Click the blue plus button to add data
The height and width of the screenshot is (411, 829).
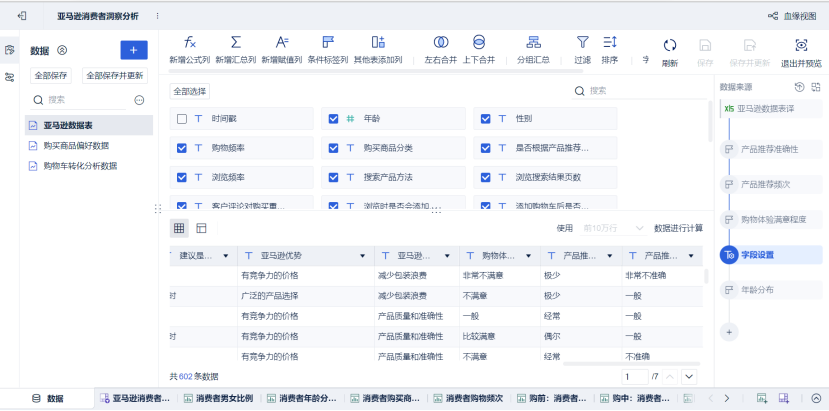point(134,50)
